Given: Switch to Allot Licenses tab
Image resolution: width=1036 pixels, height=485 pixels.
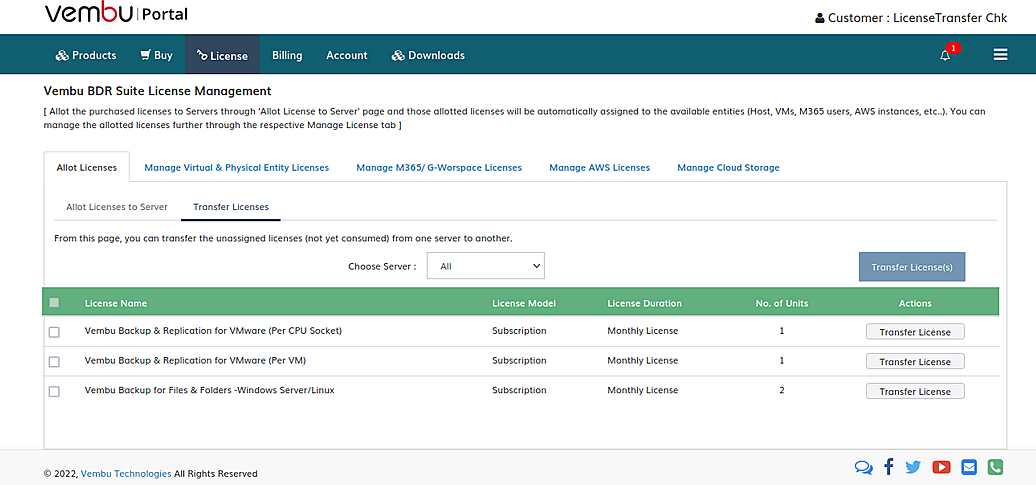Looking at the screenshot, I should point(87,168).
